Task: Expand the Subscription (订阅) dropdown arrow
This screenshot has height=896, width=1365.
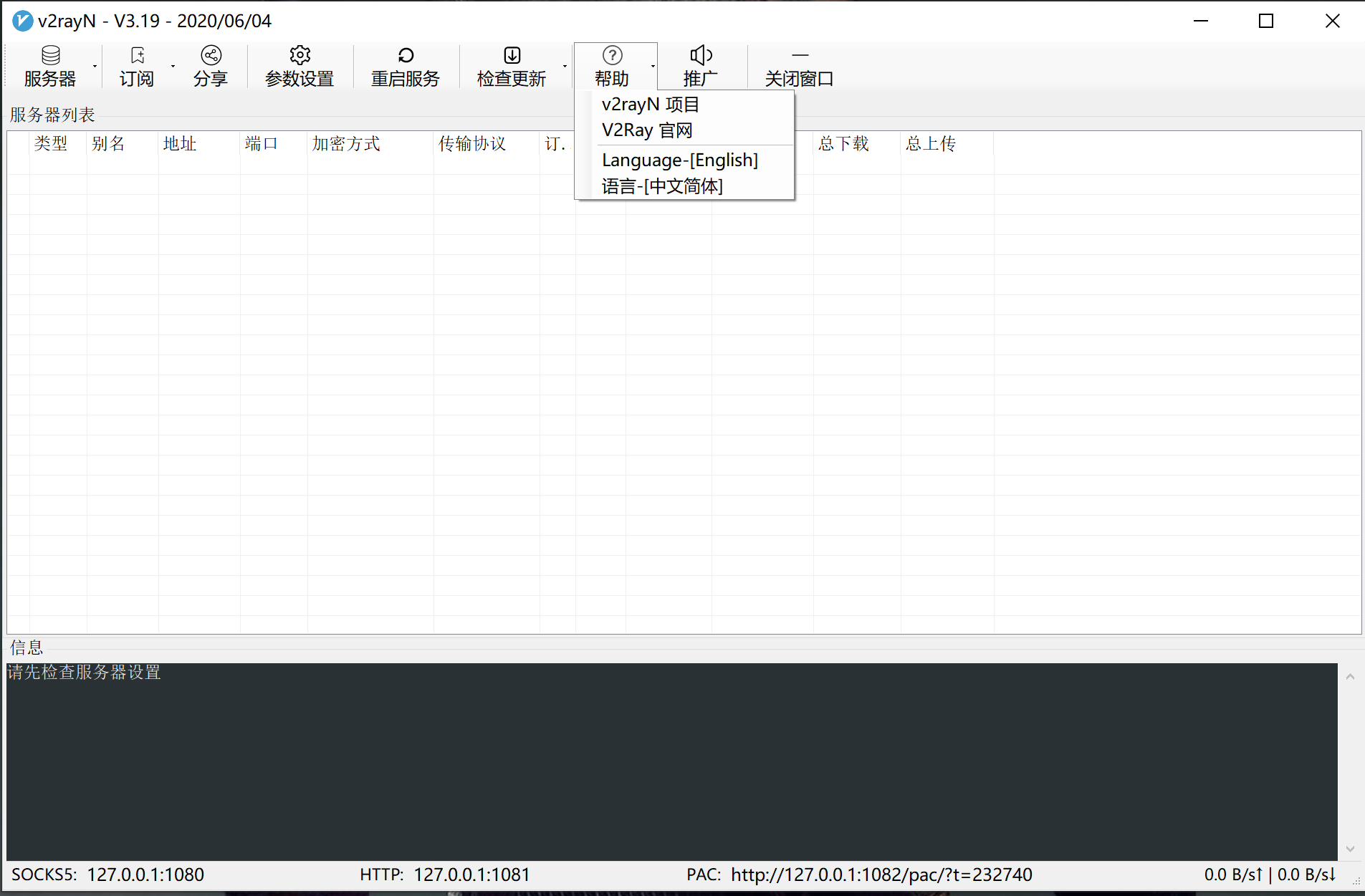Action: pyautogui.click(x=173, y=67)
